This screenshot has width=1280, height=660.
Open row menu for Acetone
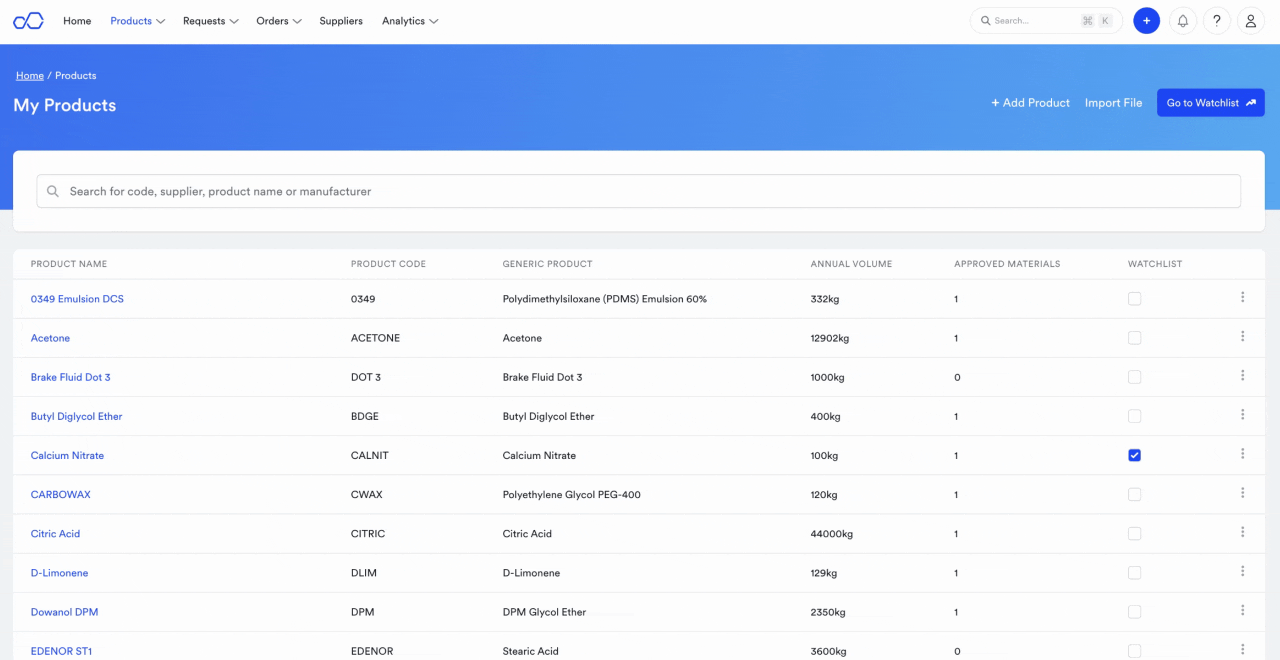tap(1242, 336)
